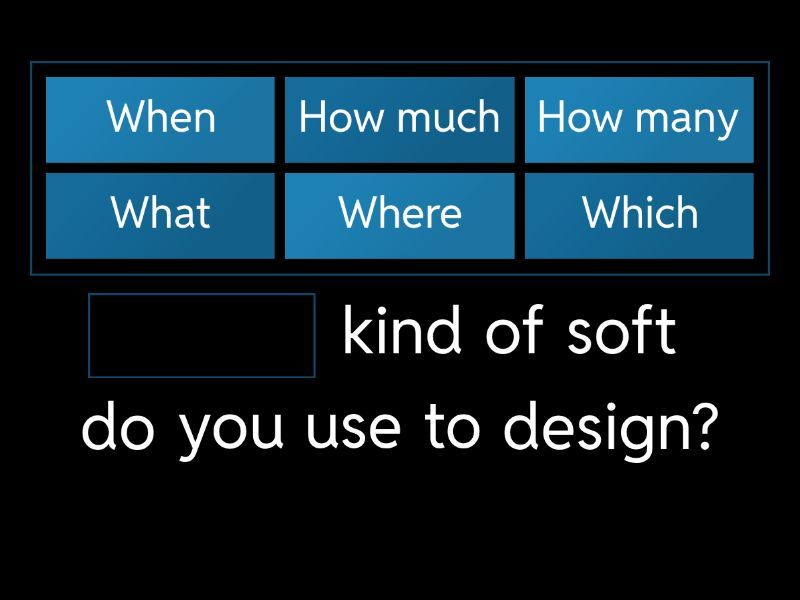This screenshot has height=600, width=800.
Task: Choose the "How much" answer tile
Action: [399, 119]
